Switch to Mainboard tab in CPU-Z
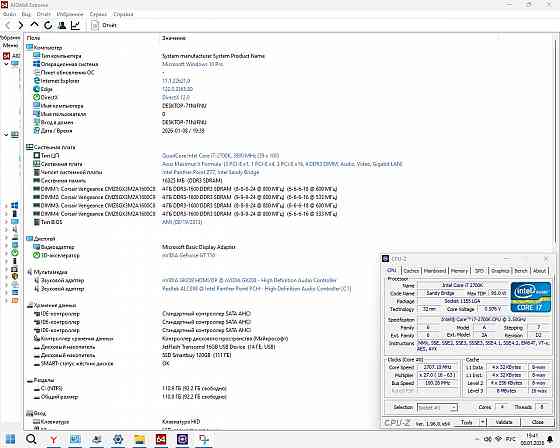This screenshot has height=448, width=560. point(435,271)
